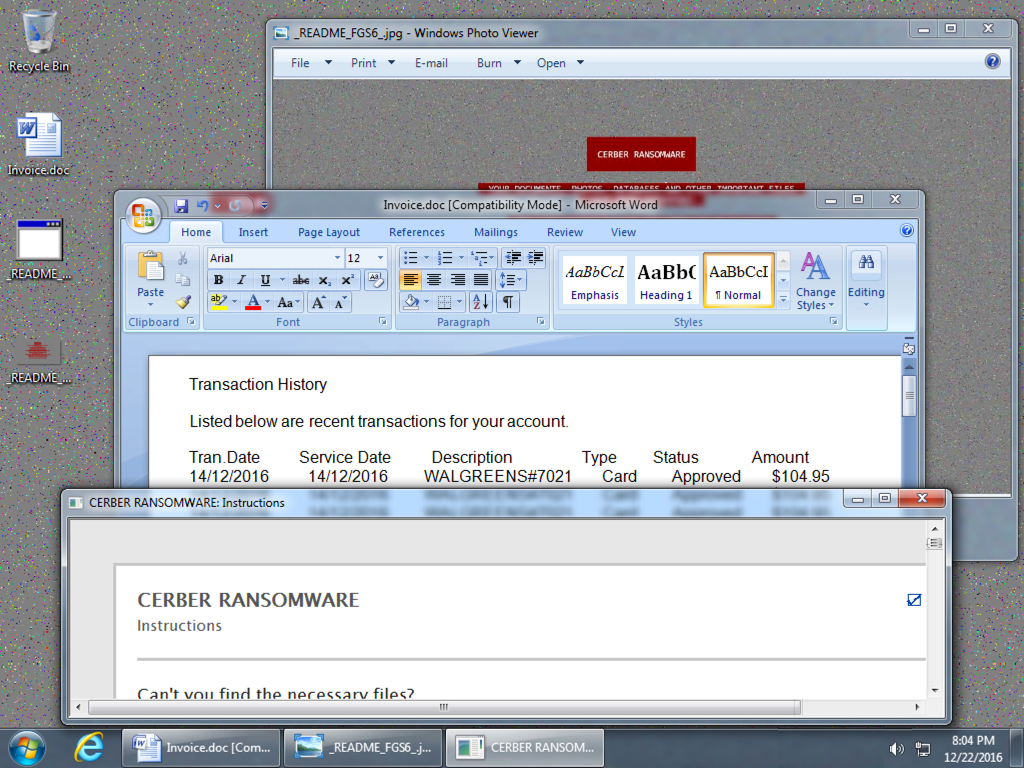
Task: Increase paragraph indent
Action: (536, 258)
